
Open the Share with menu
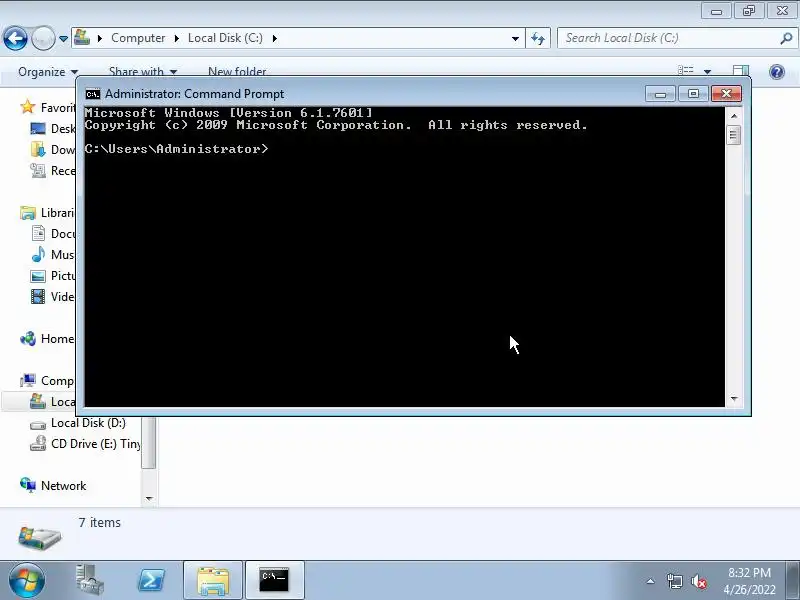142,72
